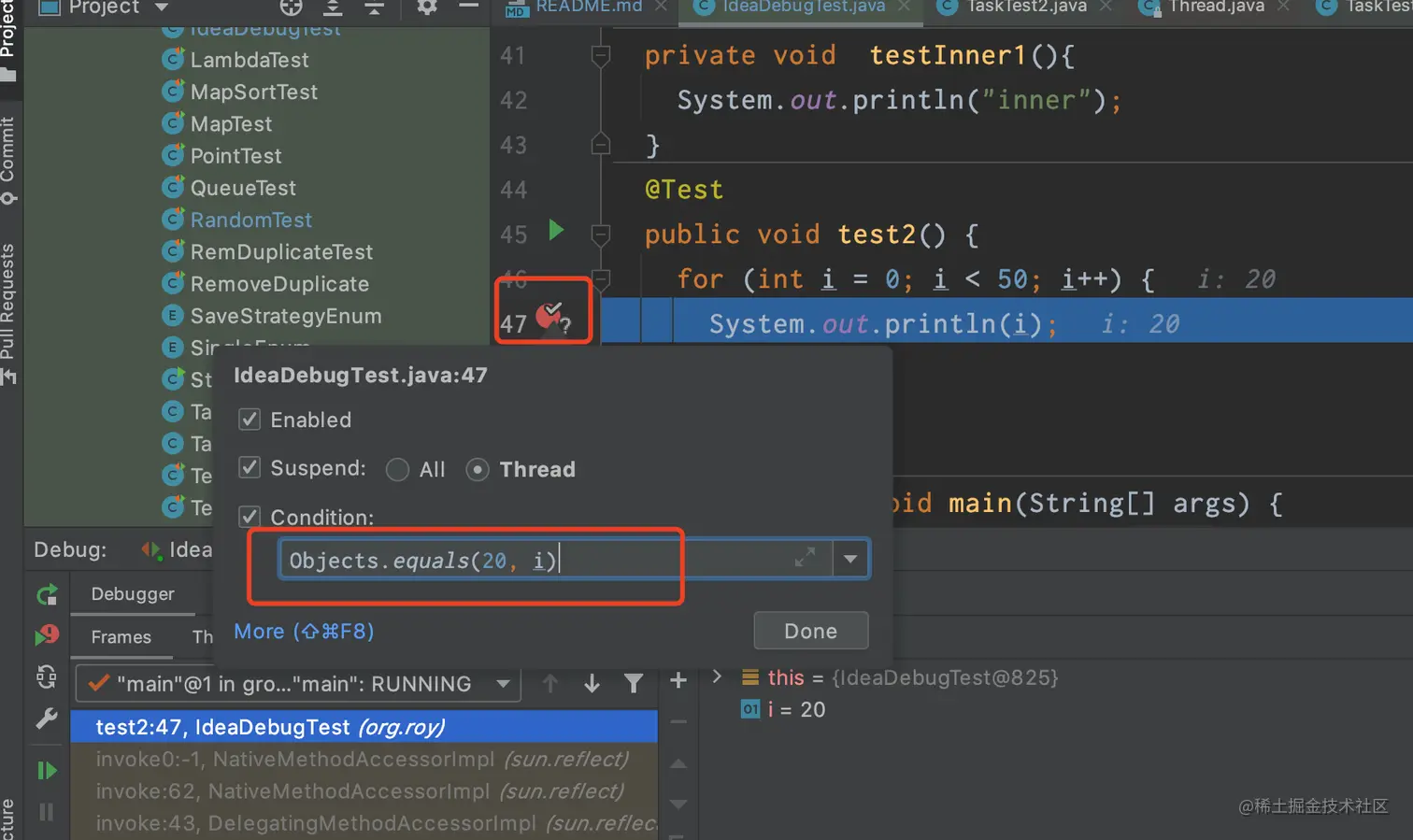The width and height of the screenshot is (1413, 840).
Task: Select MapTest in the project tree
Action: click(x=231, y=123)
